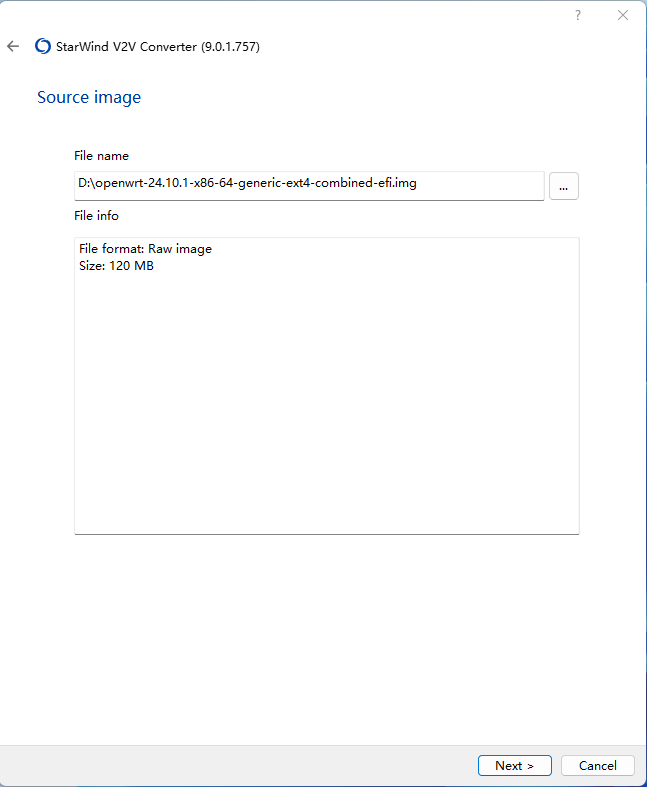This screenshot has width=647, height=787.
Task: Proceed with the Next button
Action: pos(514,765)
